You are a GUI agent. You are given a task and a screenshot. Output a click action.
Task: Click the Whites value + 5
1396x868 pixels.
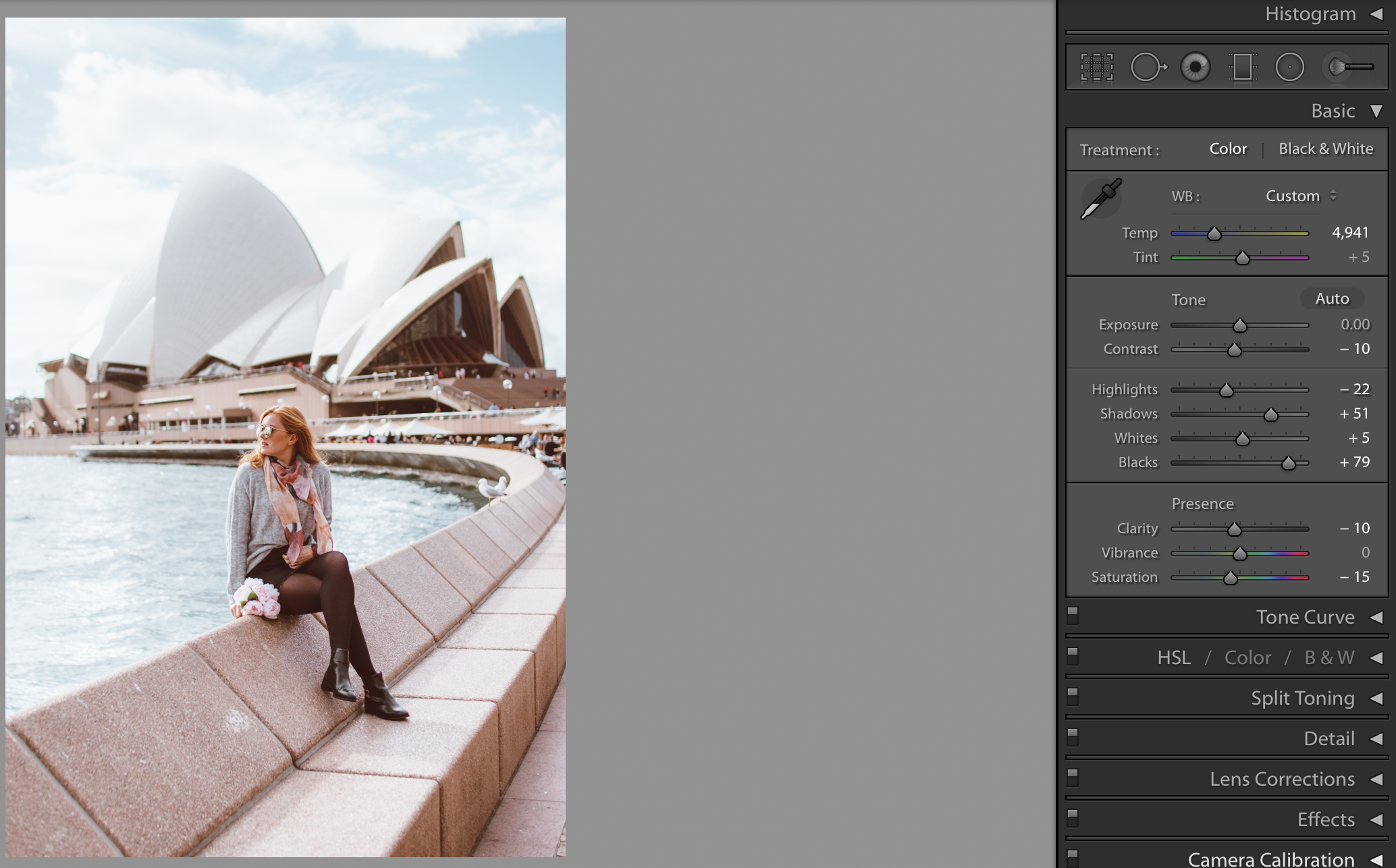pos(1359,438)
